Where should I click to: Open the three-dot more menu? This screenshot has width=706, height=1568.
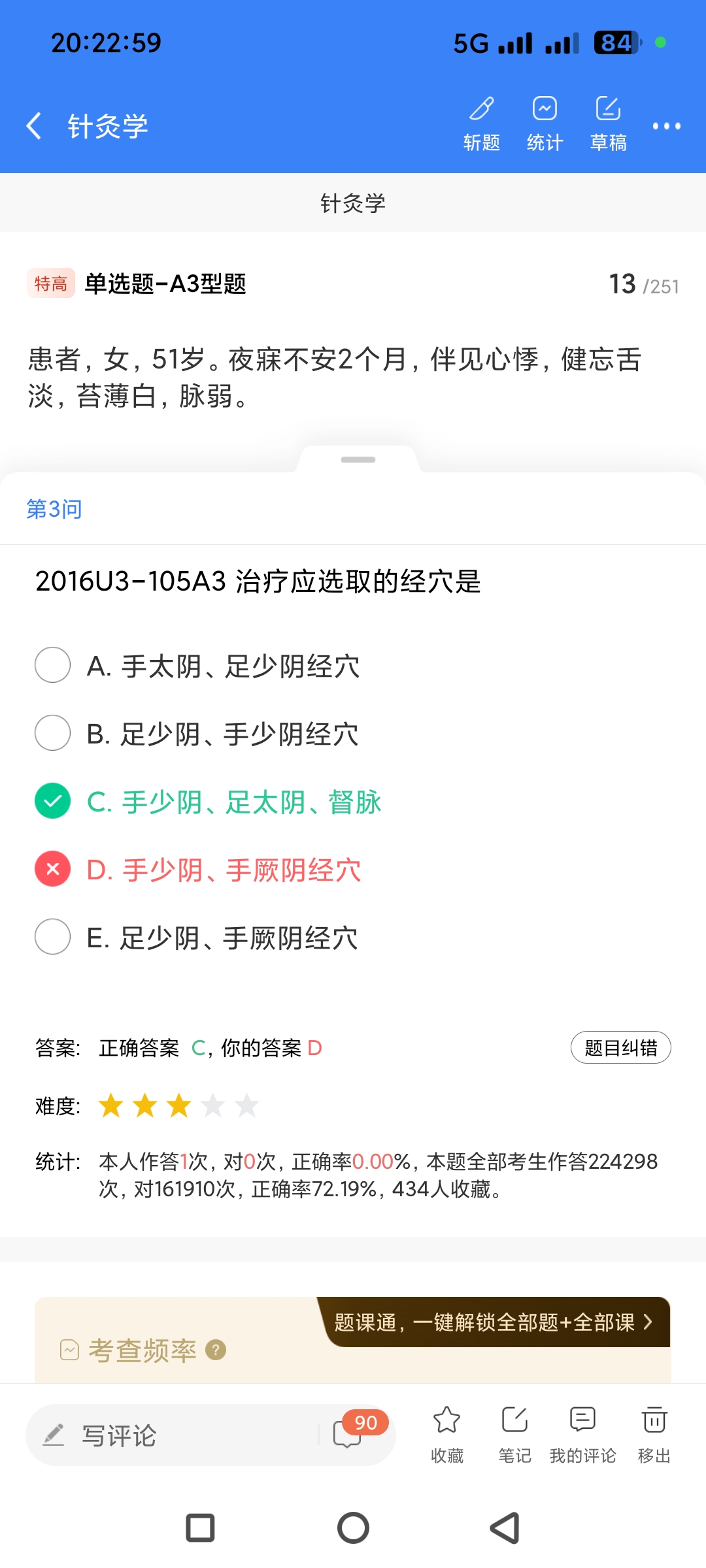coord(666,126)
